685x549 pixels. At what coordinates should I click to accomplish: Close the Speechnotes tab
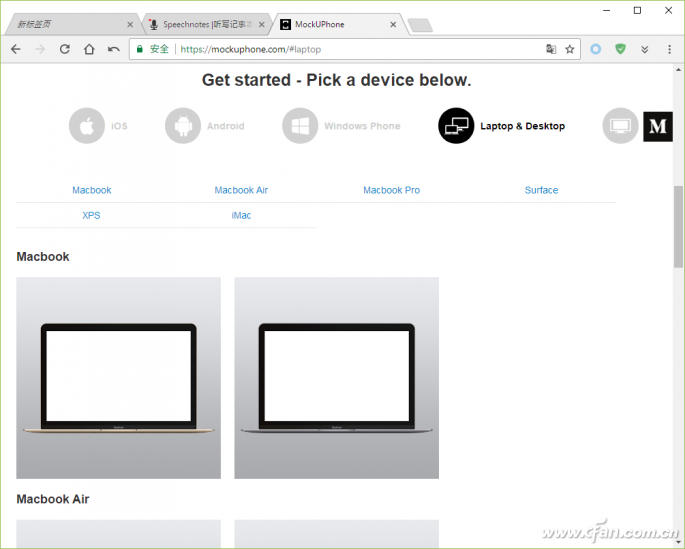click(262, 24)
